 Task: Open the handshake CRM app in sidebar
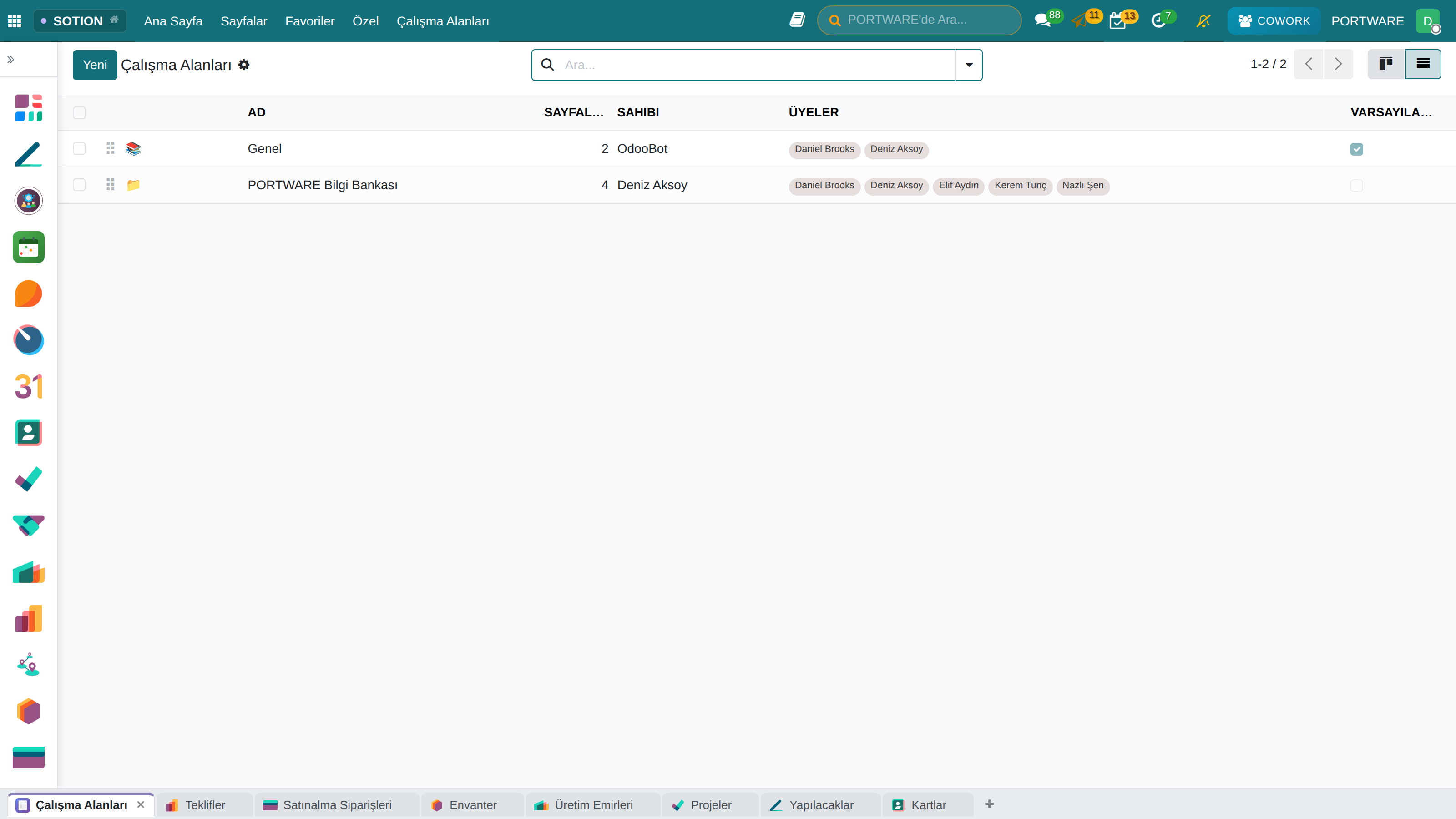pos(28,525)
